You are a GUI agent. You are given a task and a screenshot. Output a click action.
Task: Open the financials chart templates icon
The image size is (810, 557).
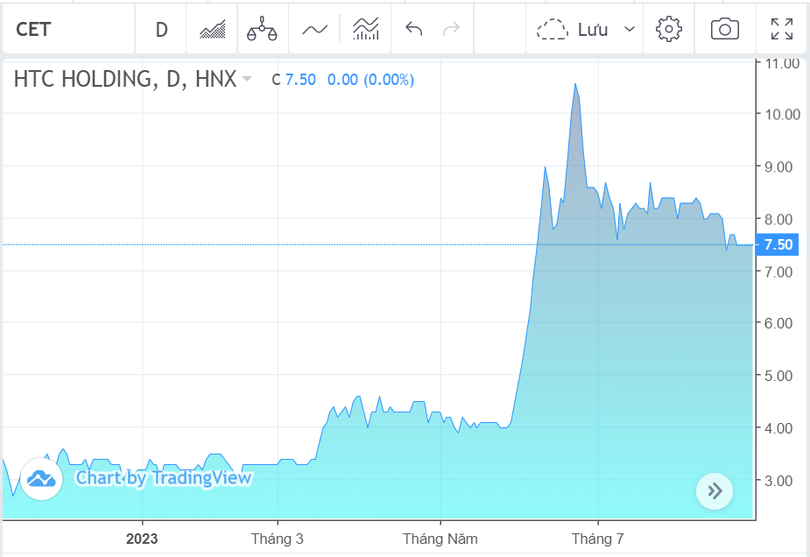click(366, 29)
